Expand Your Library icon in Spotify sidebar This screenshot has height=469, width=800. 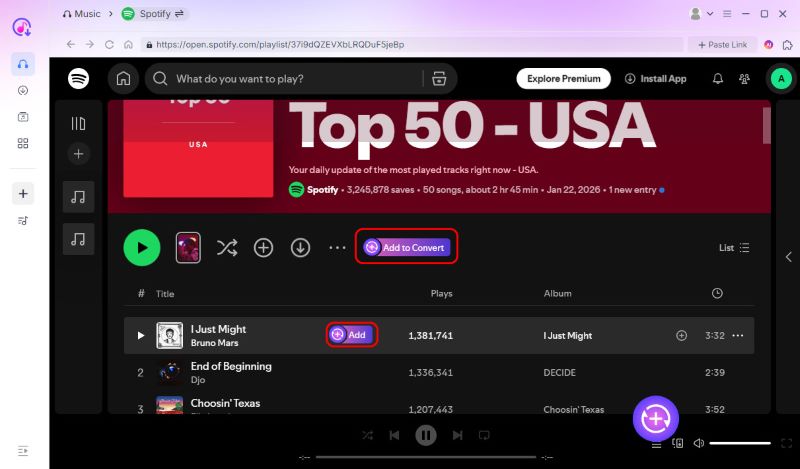[78, 123]
